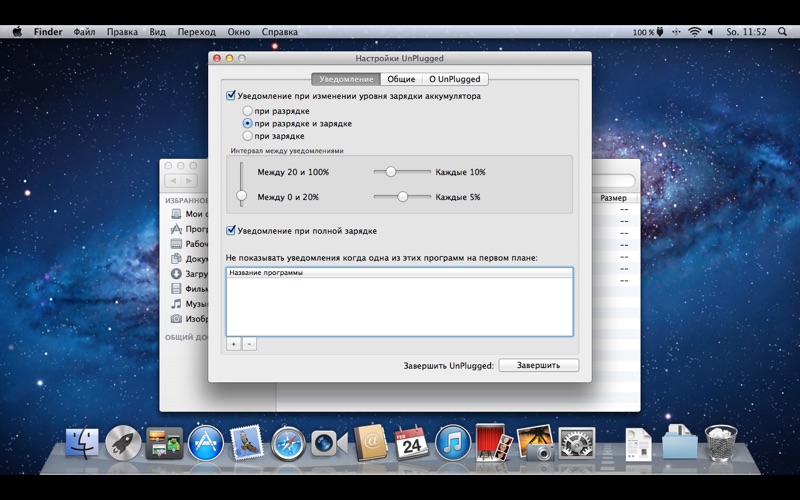800x500 pixels.
Task: Open the Окно menu
Action: 239,32
